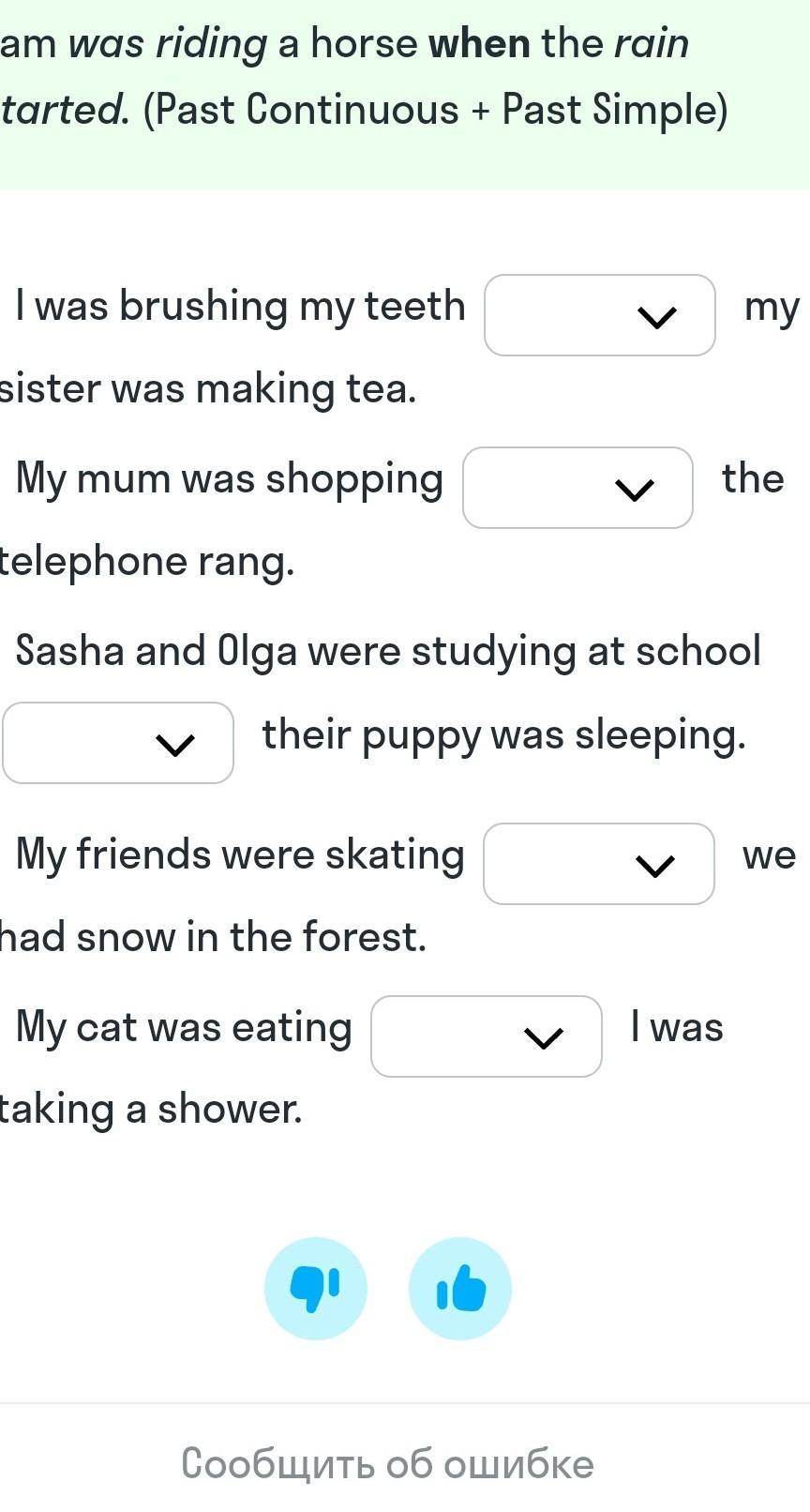
Task: Click the chevron arrow before 'their puppy was sleeping'
Action: pos(174,745)
